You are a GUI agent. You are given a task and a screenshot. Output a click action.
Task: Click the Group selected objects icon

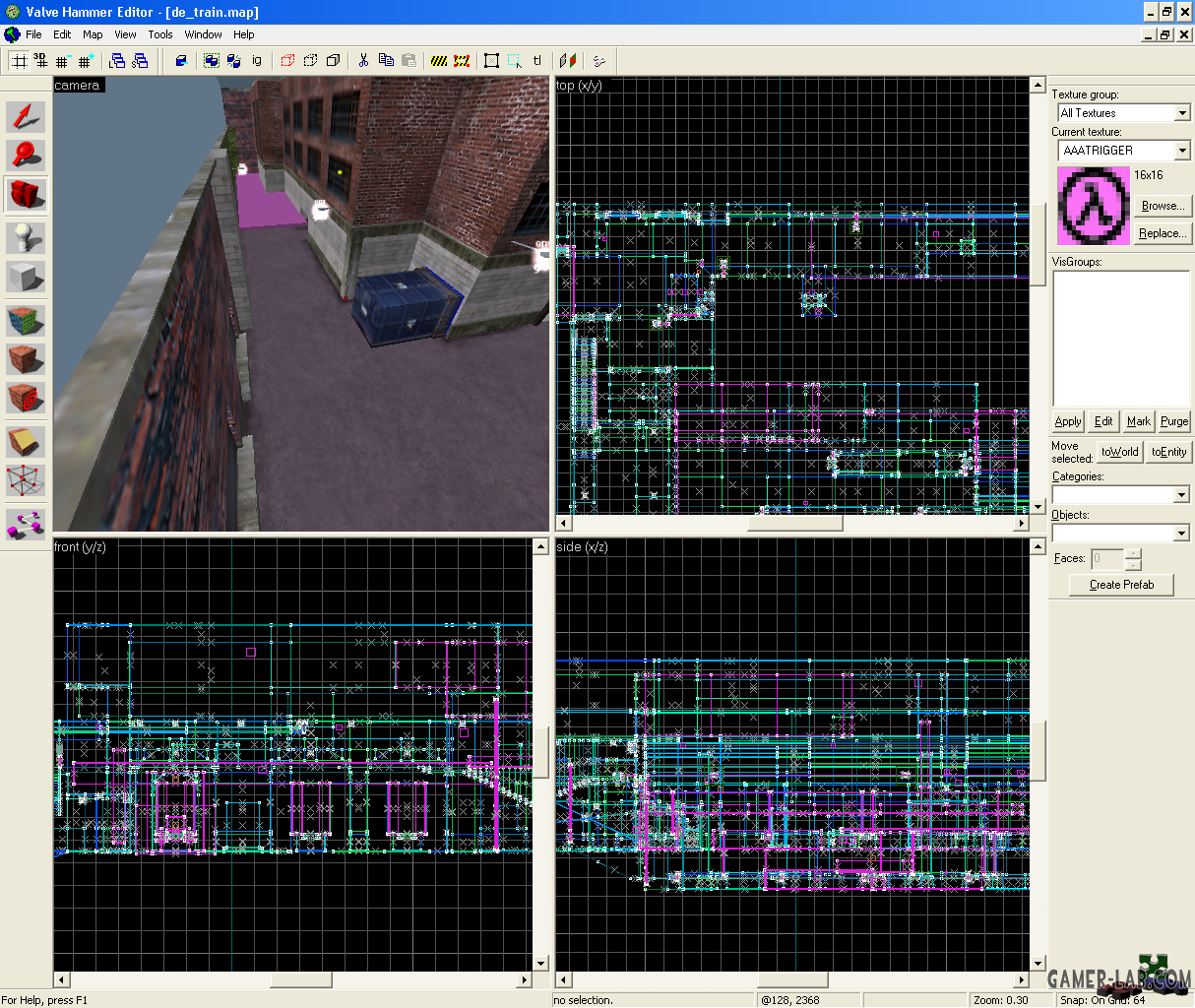pyautogui.click(x=212, y=61)
